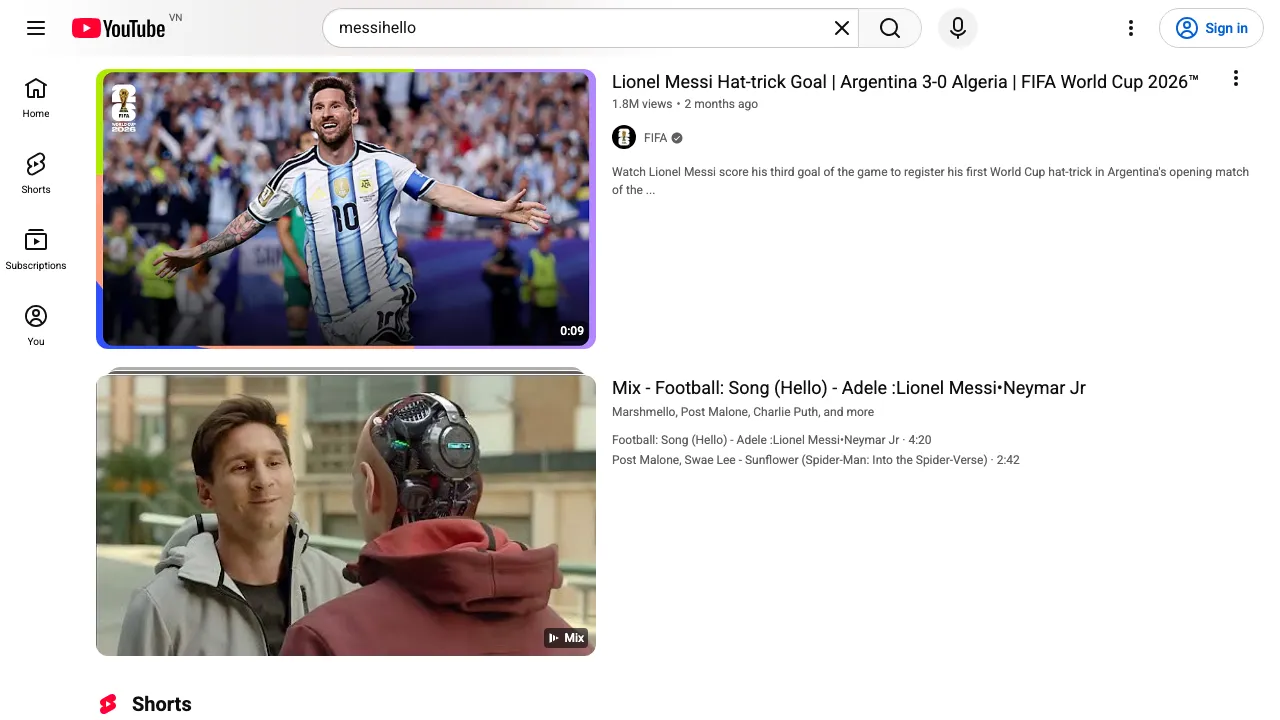The height and width of the screenshot is (720, 1280).
Task: Click the Hat-trick video description snippet
Action: point(930,181)
